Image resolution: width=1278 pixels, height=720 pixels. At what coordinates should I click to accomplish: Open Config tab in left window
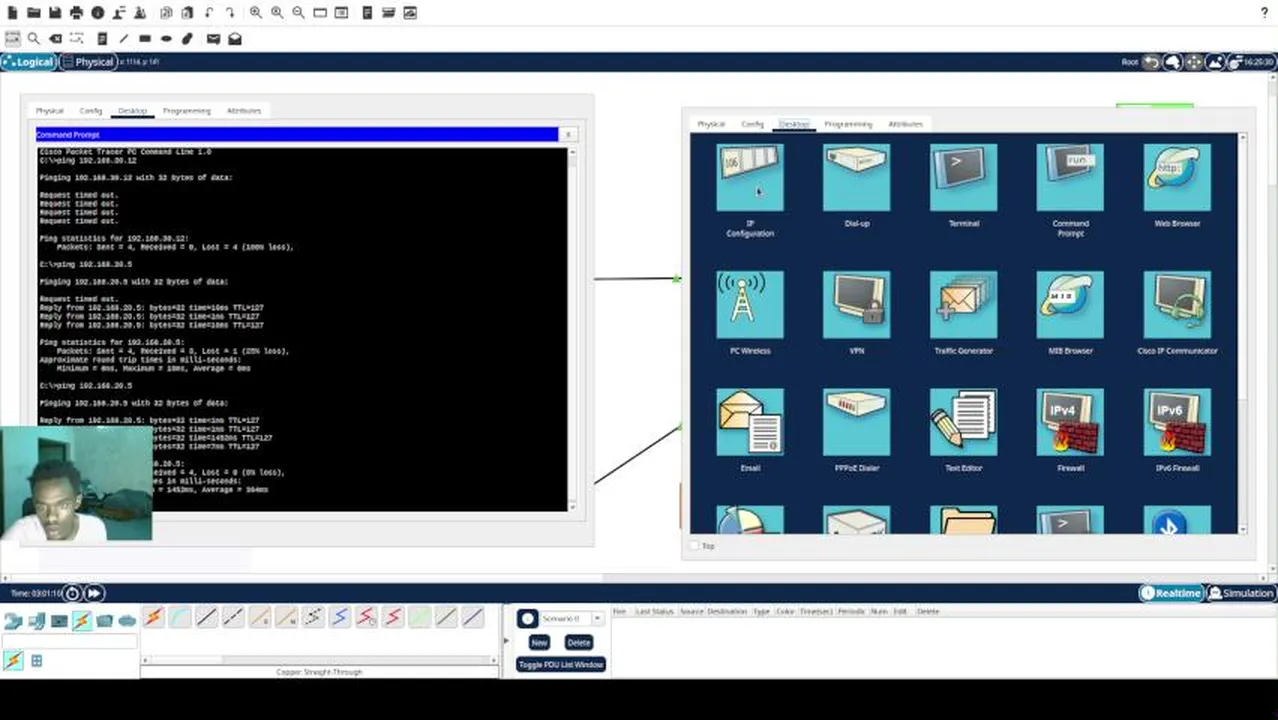(91, 111)
